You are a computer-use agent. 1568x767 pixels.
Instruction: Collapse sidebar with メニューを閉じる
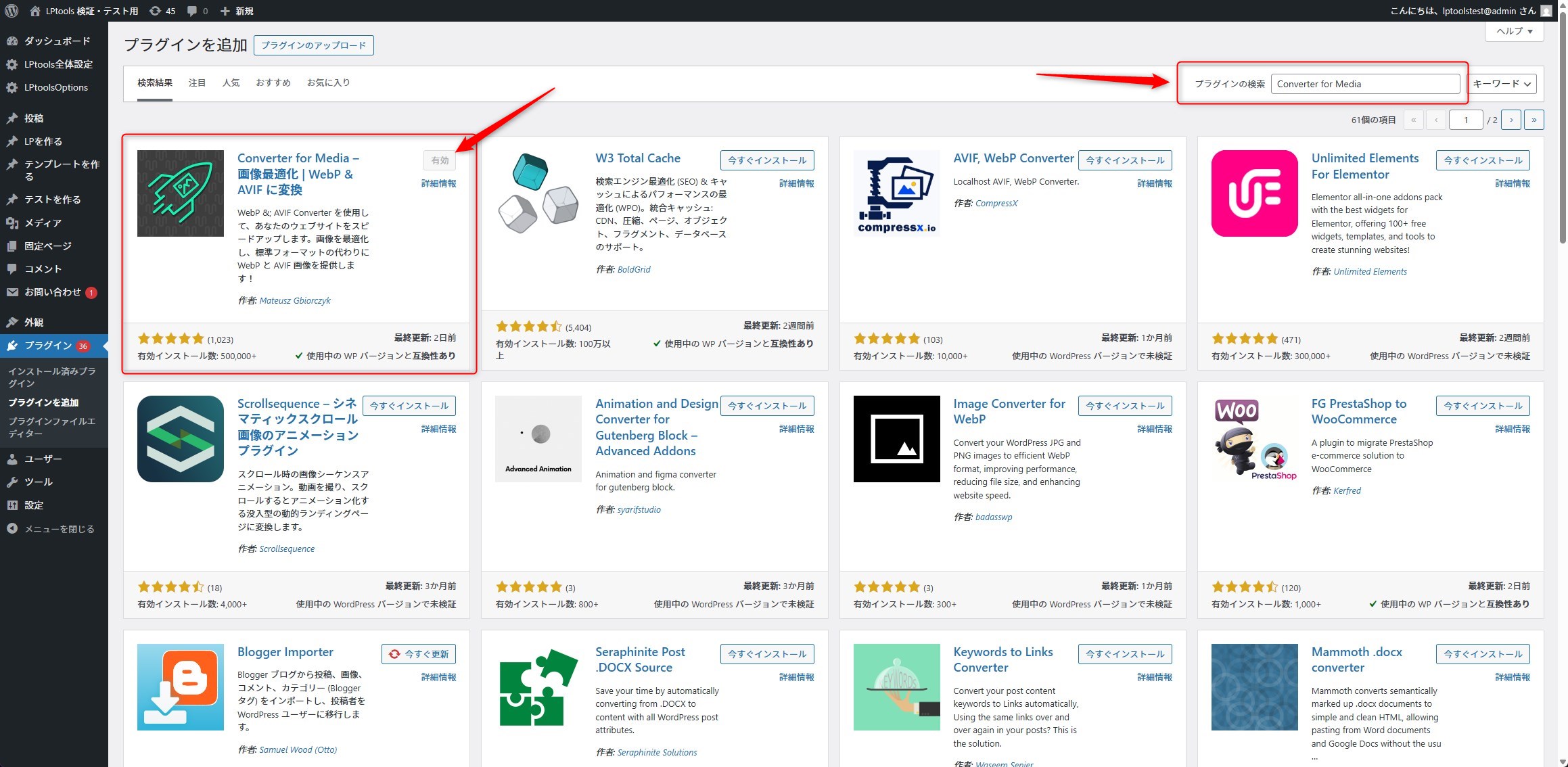tap(54, 529)
